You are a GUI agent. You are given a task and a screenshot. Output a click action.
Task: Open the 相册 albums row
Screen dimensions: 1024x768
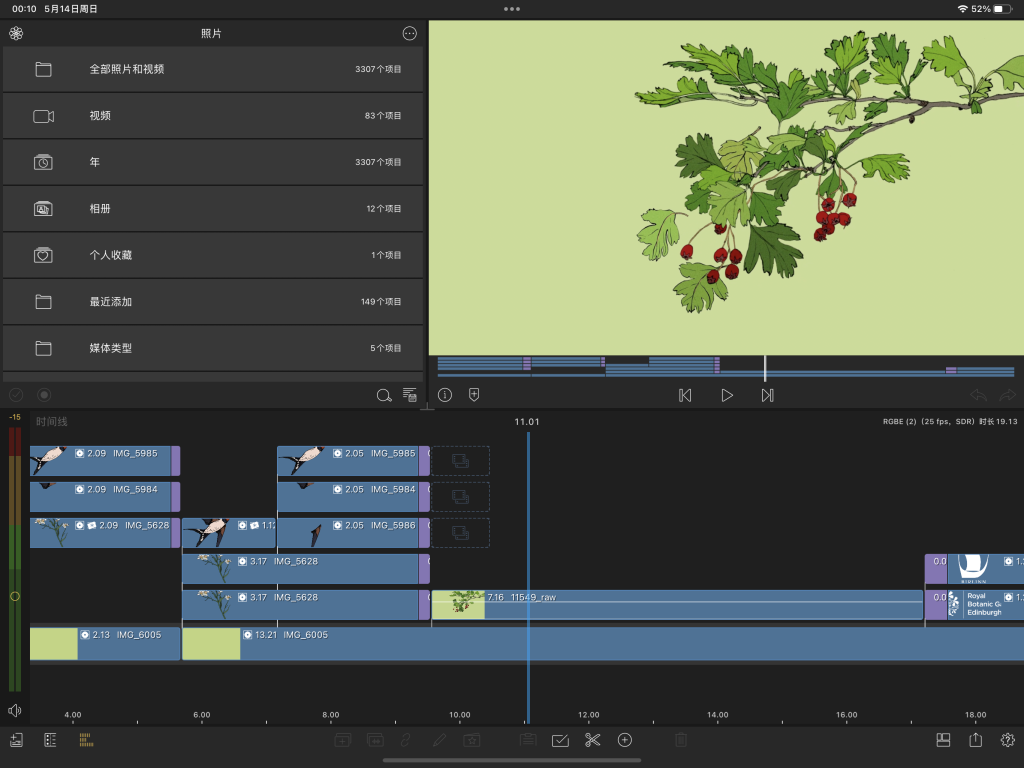(x=213, y=208)
